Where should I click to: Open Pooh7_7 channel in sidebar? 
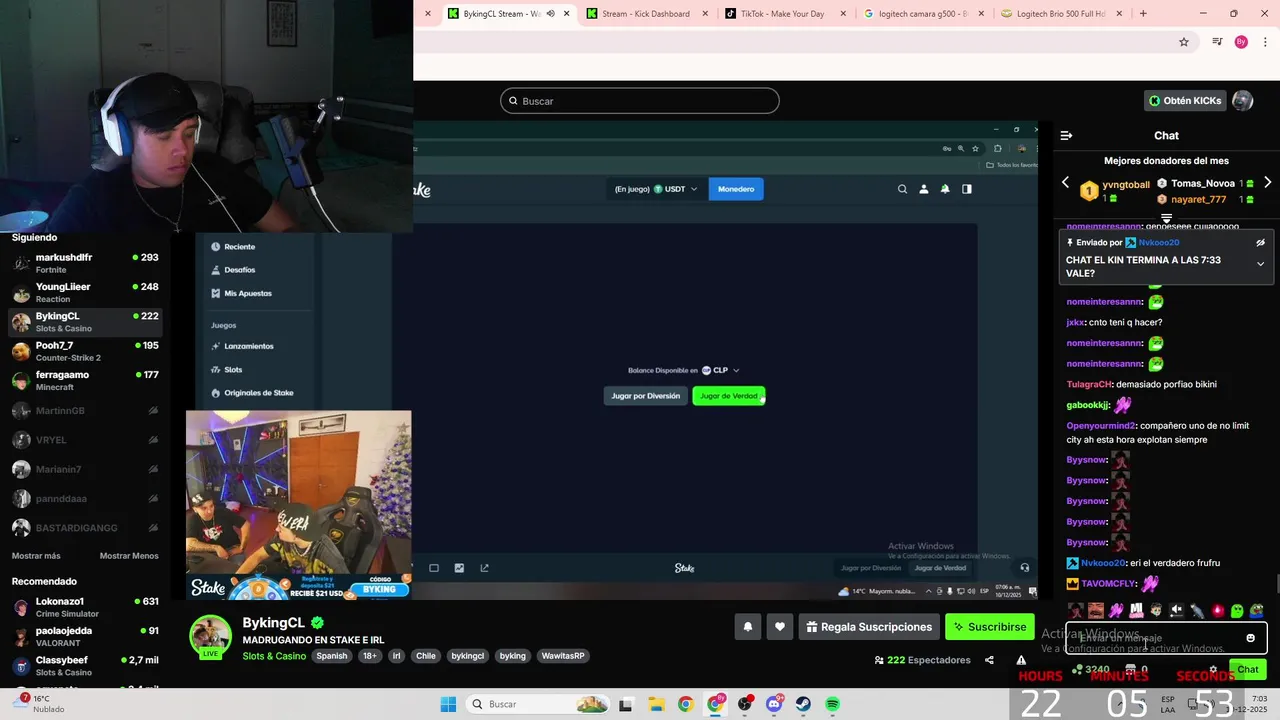pos(85,351)
